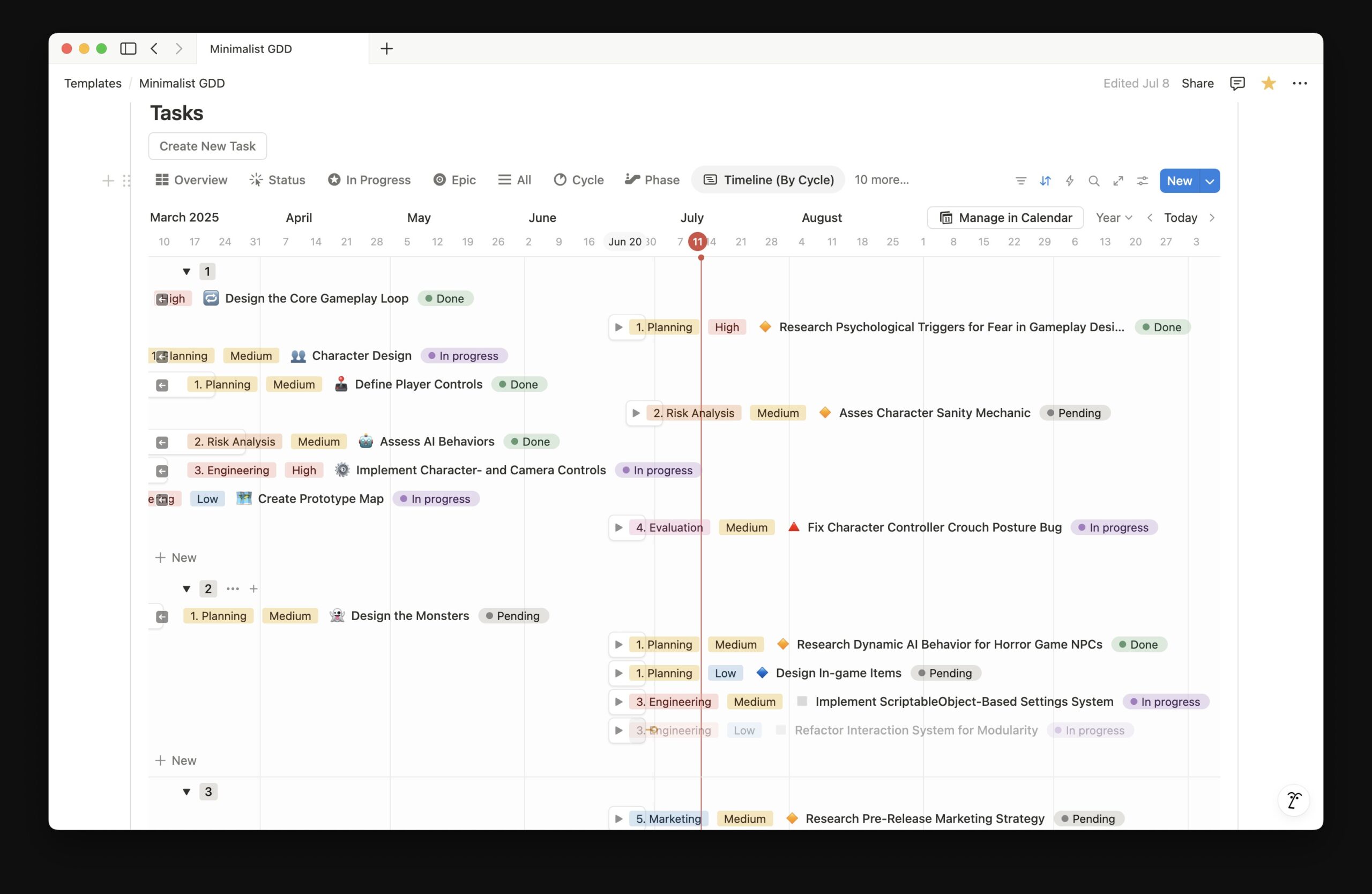Screen dimensions: 1372x894
Task: Expand Fix Character Controller Crouch Posture Bug
Action: click(618, 527)
